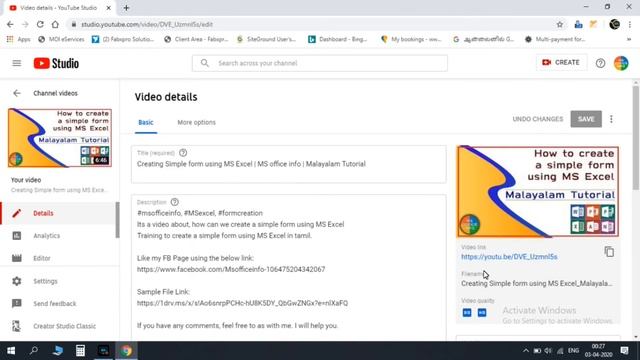This screenshot has height=360, width=640.
Task: Open the three-dot options menu beside Save
Action: pyautogui.click(x=611, y=119)
